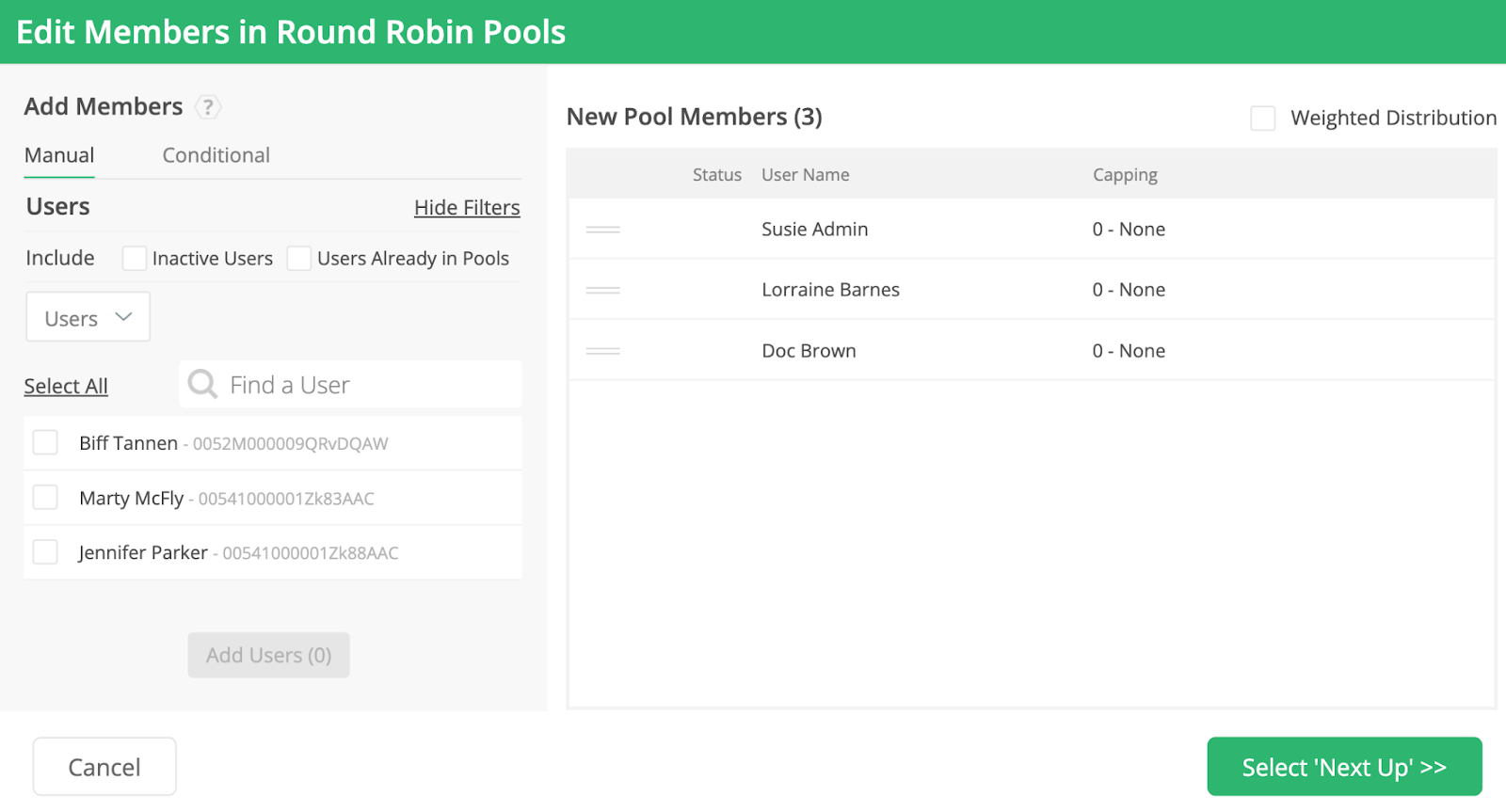Select the Marty McFly checkbox

pyautogui.click(x=45, y=497)
